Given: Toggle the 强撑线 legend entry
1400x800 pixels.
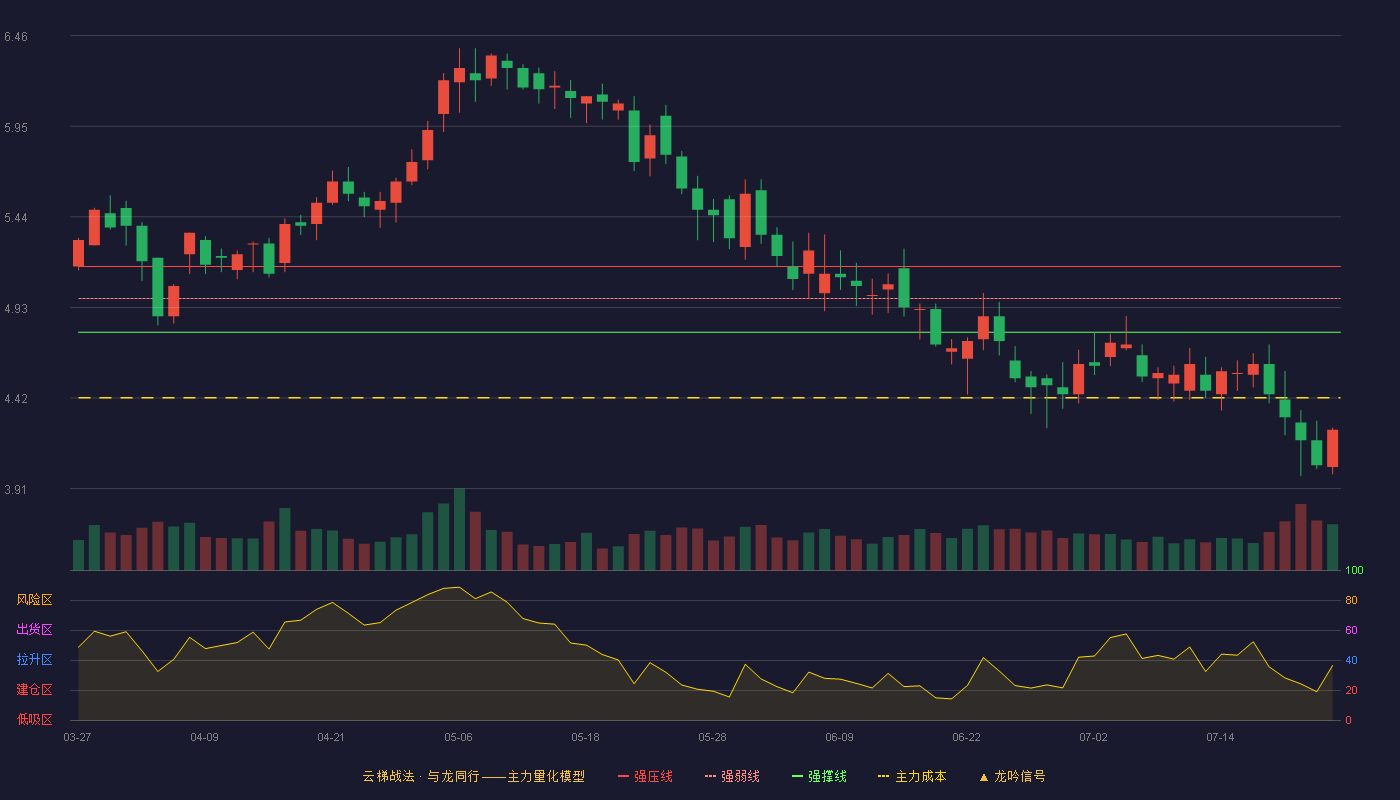Looking at the screenshot, I should coord(819,776).
